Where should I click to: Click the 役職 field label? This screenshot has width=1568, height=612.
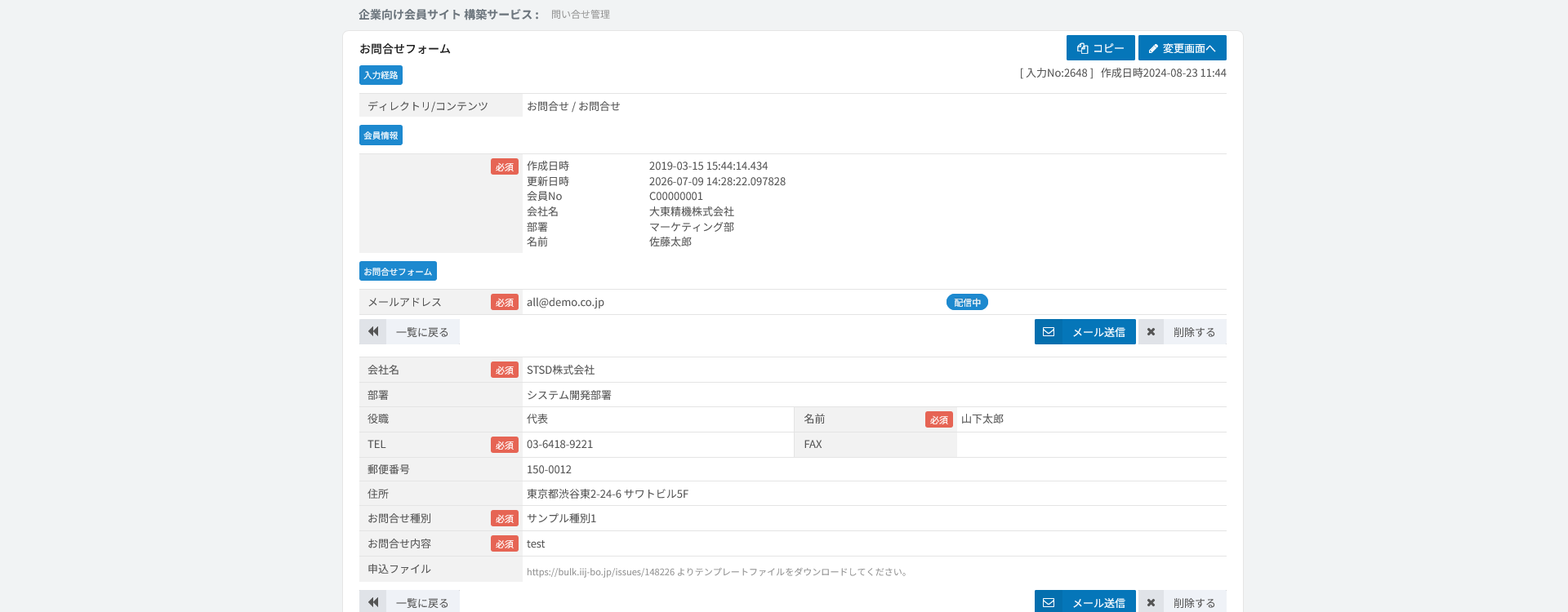coord(378,419)
